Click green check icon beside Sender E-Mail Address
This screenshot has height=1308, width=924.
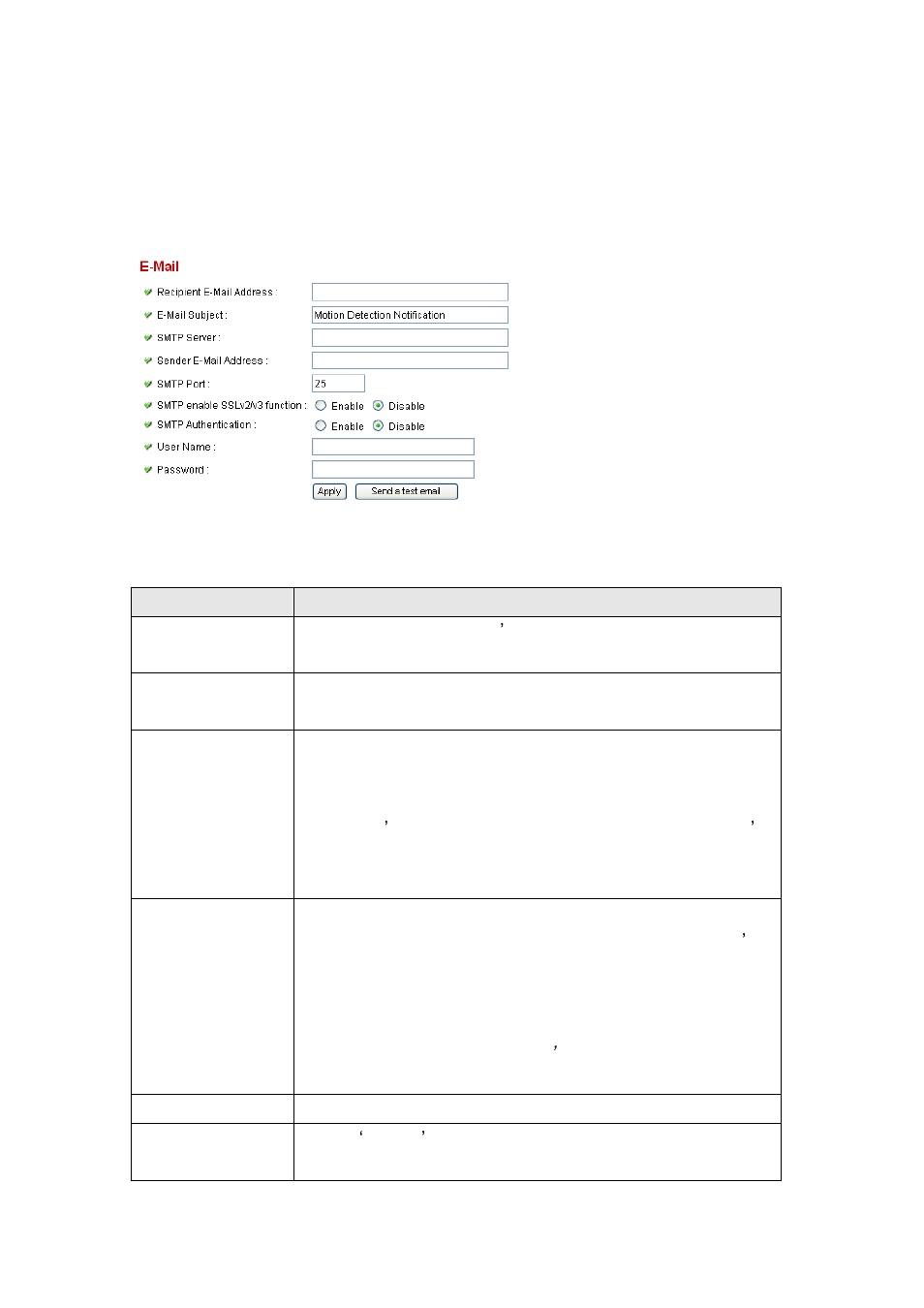click(x=148, y=360)
